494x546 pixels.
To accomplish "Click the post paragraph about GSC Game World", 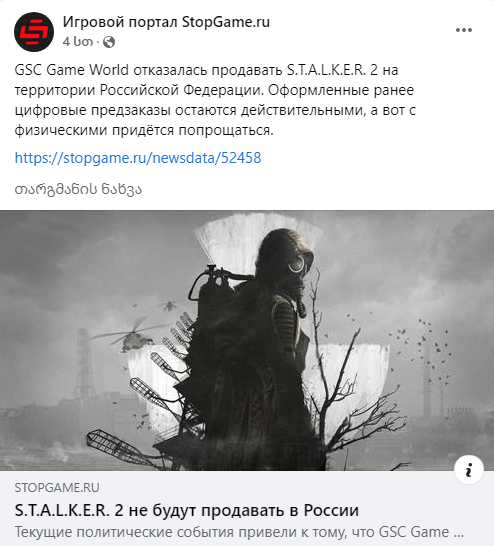I will click(x=215, y=100).
